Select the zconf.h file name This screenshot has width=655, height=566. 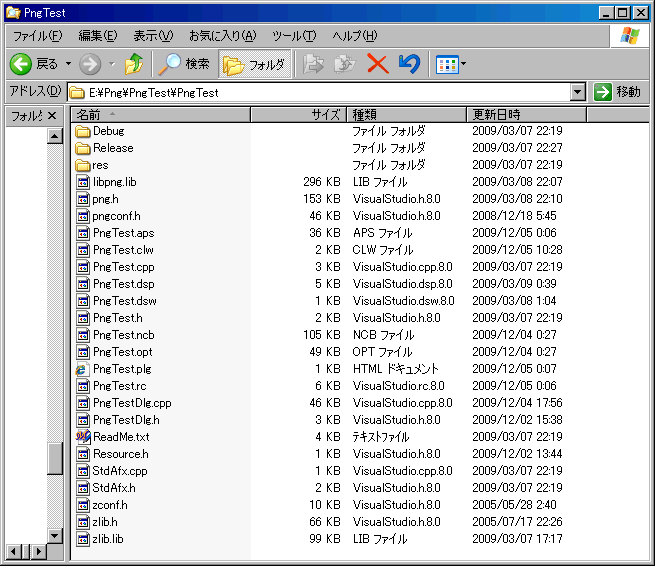(110, 505)
